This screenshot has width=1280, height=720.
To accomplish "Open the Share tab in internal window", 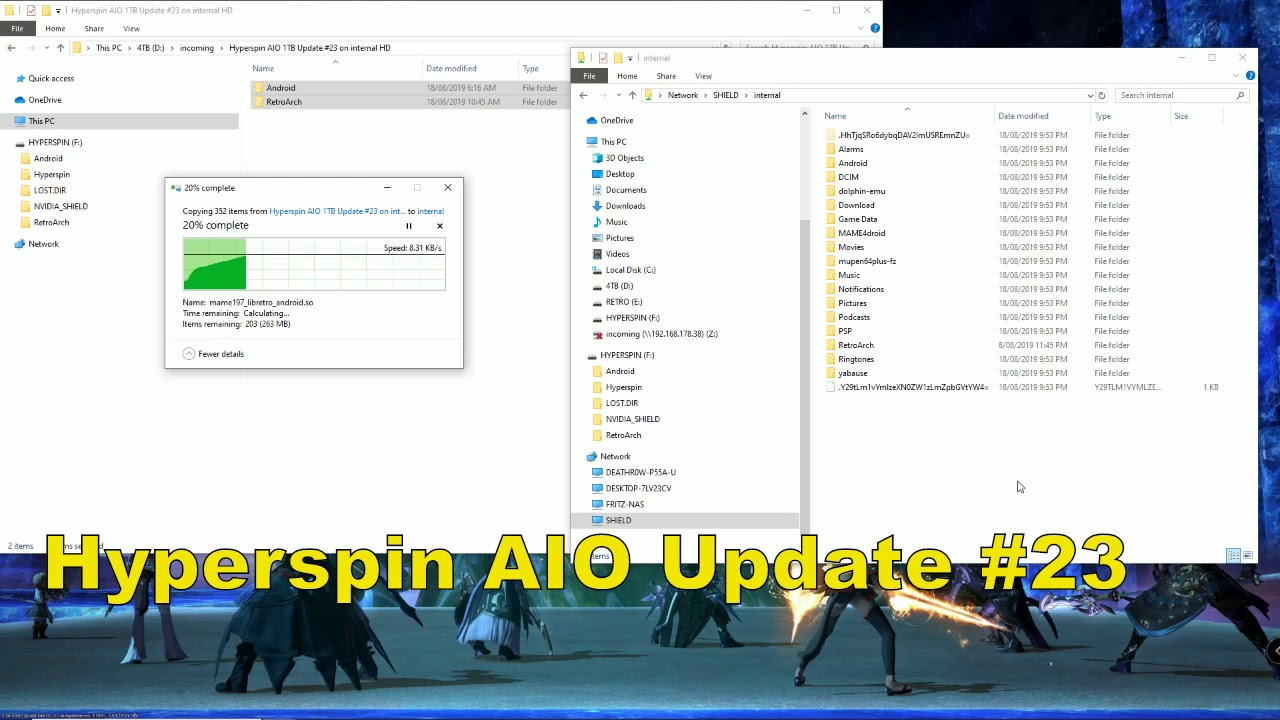I will (666, 76).
